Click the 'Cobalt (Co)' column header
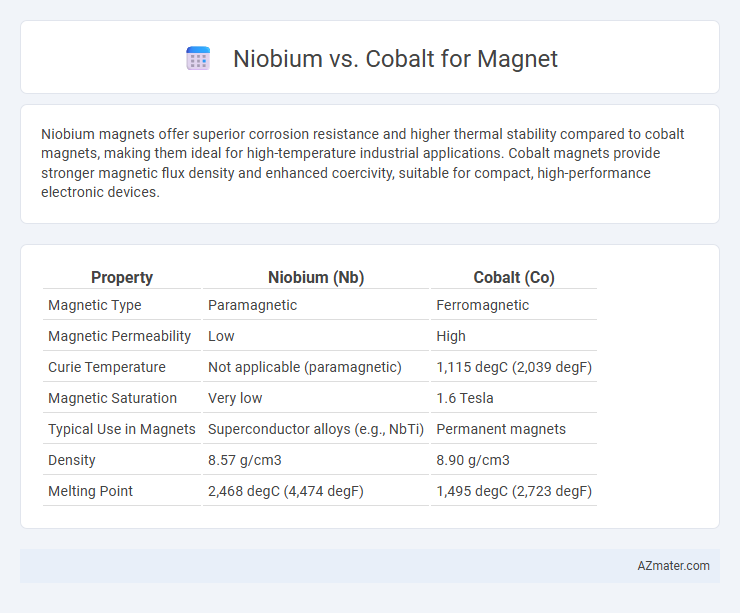 coord(513,277)
